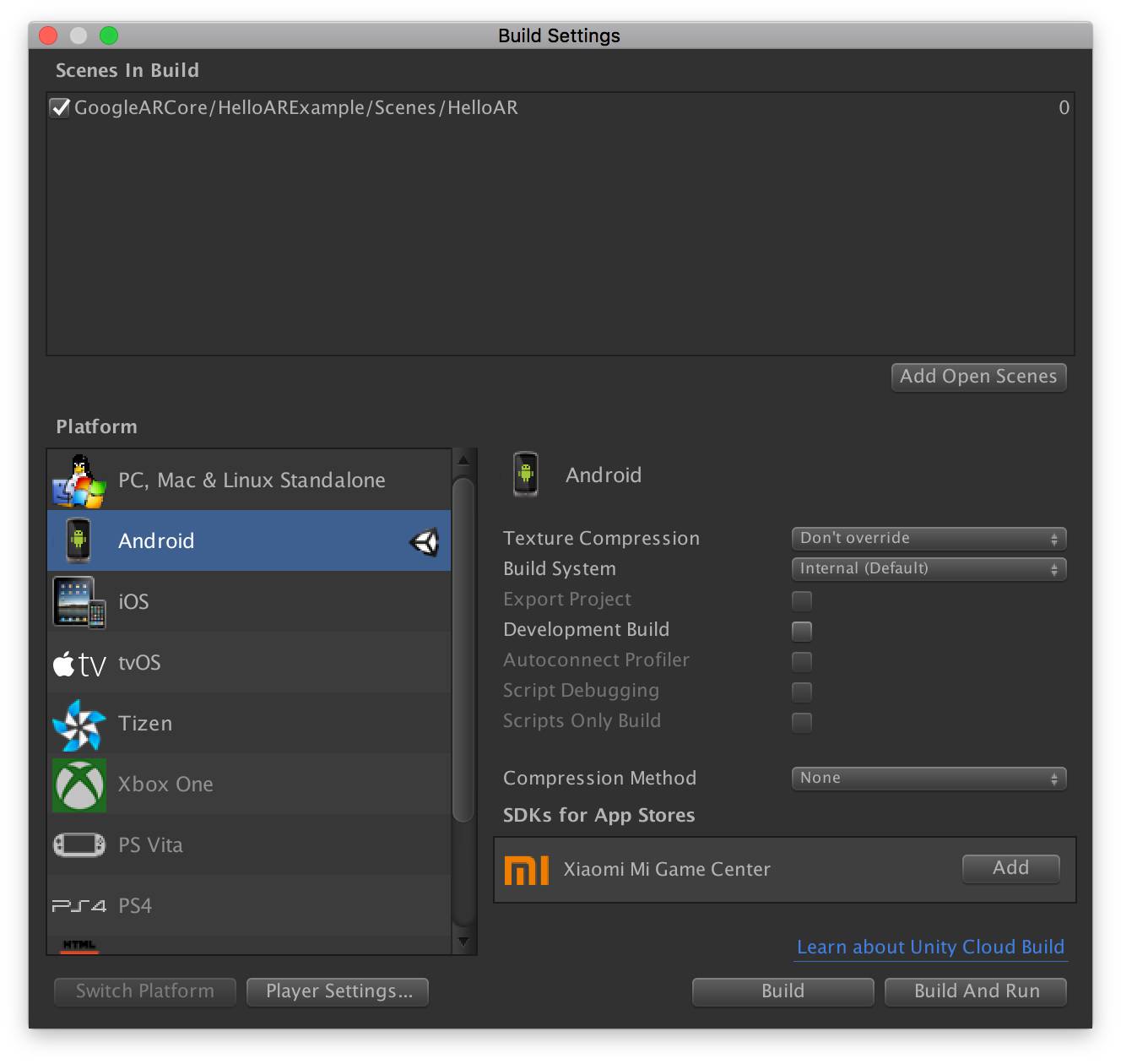Screen dimensions: 1121x1064
Task: Select the GoogleARCore HelloAR scene entry
Action: coord(560,108)
